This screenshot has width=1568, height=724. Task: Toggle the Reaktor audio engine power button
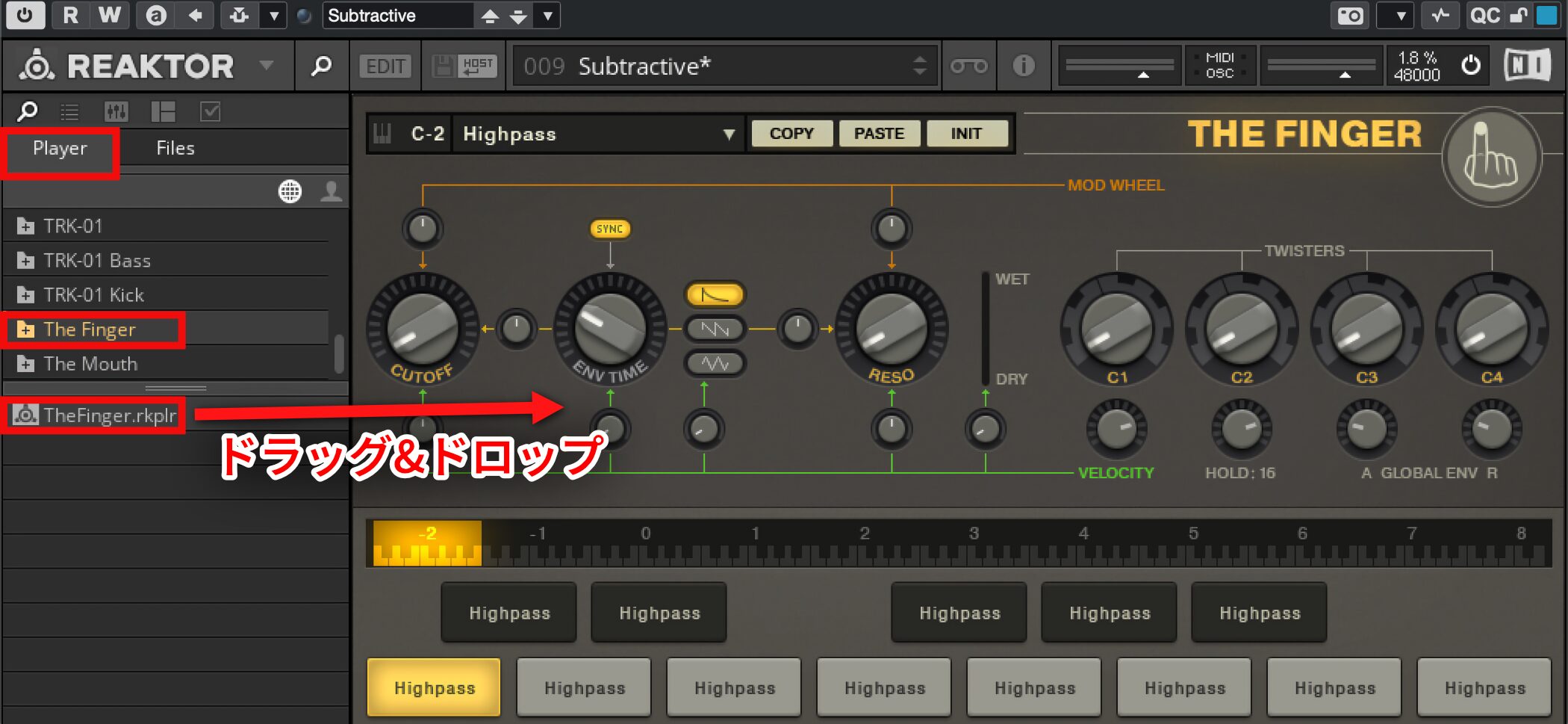(1471, 66)
